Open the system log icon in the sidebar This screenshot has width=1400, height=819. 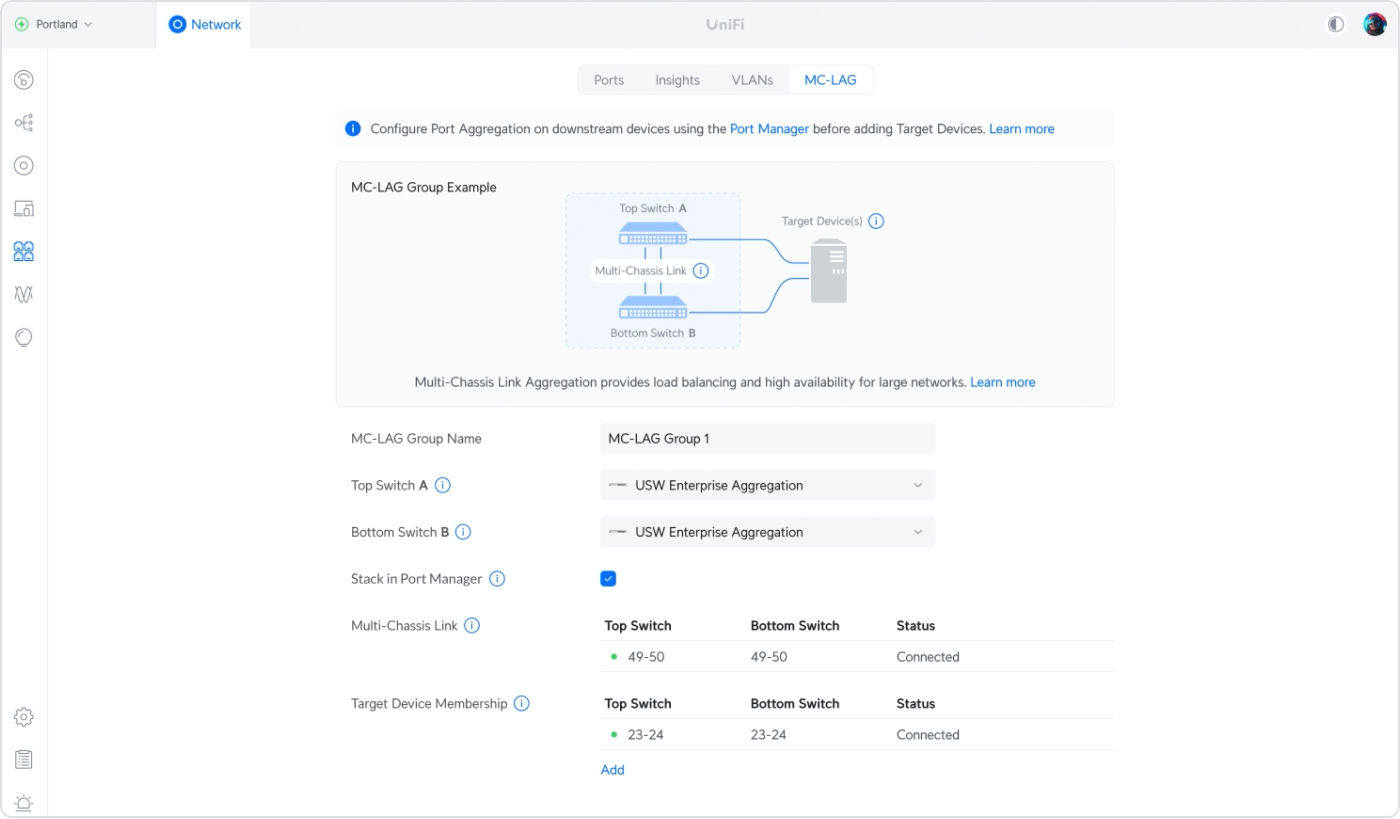click(x=24, y=760)
